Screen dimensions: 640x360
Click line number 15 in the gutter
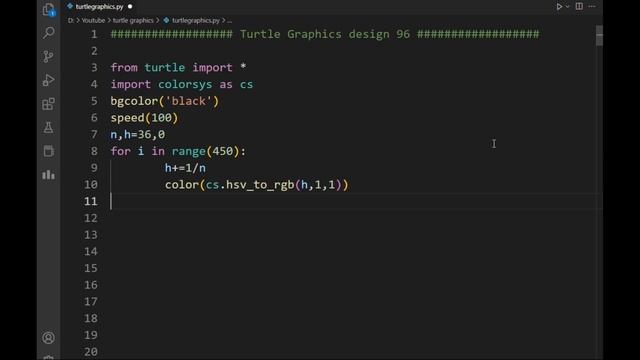[x=91, y=269]
